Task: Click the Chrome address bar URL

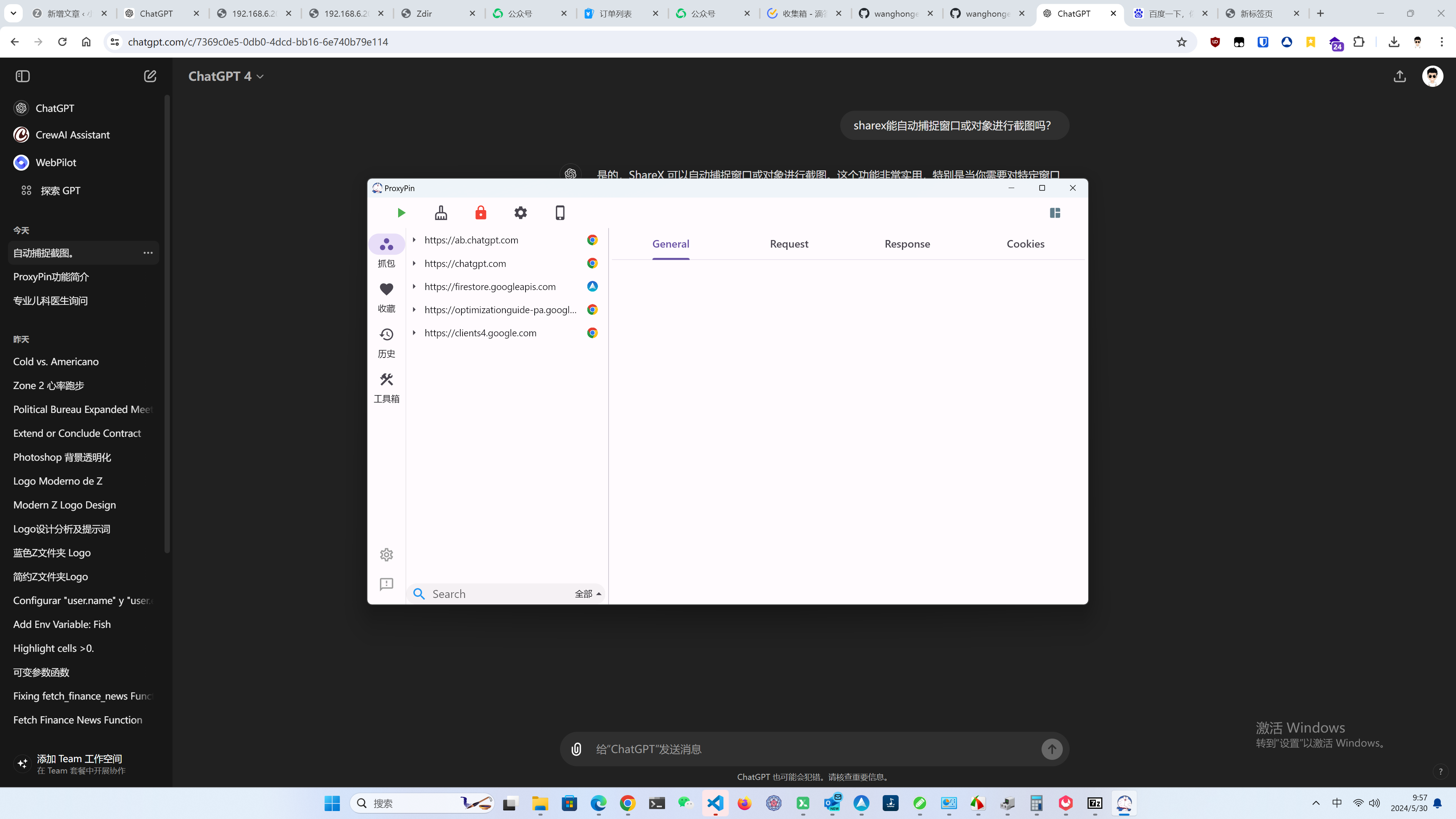Action: point(258,42)
